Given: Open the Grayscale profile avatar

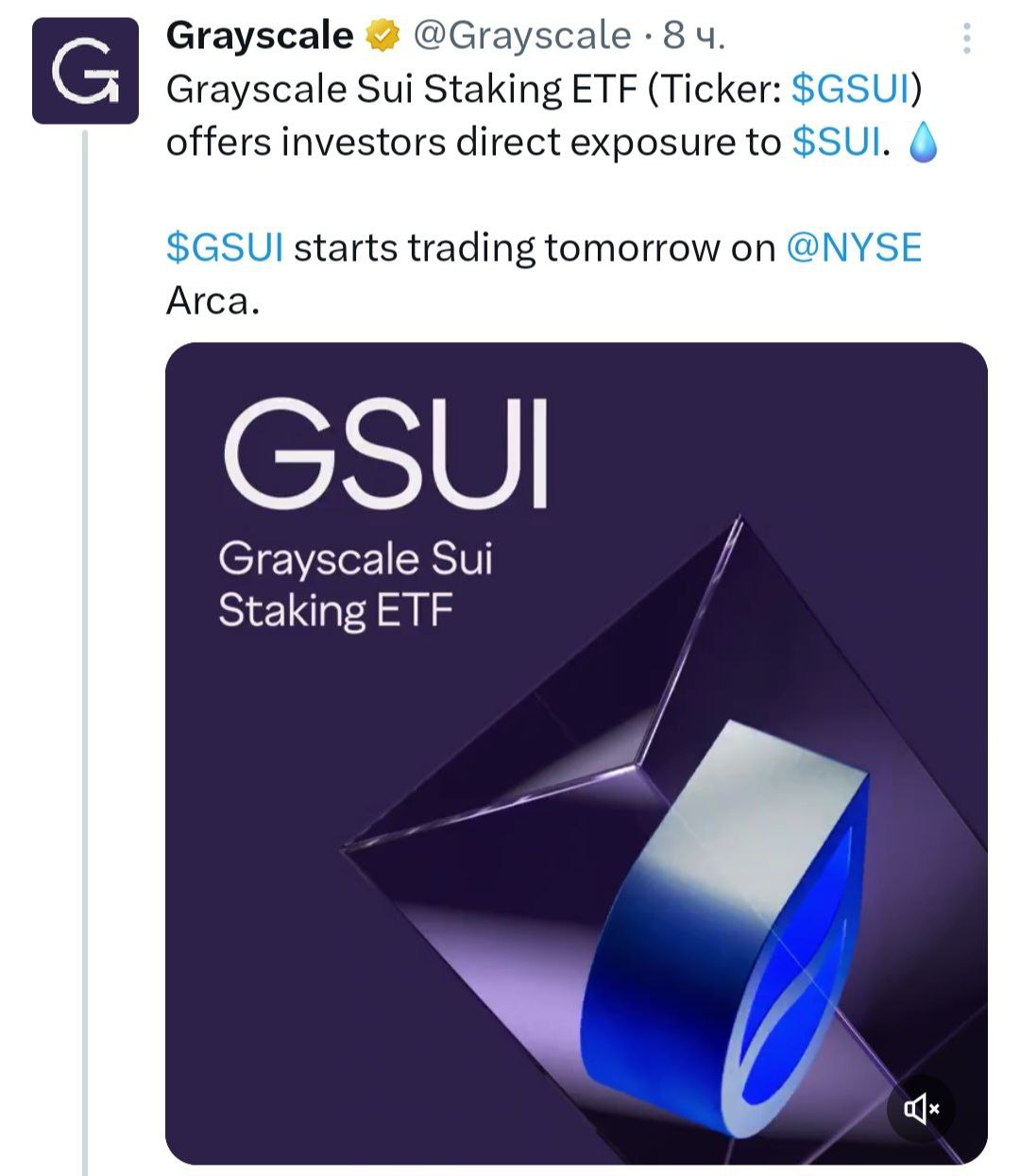Looking at the screenshot, I should [x=85, y=71].
